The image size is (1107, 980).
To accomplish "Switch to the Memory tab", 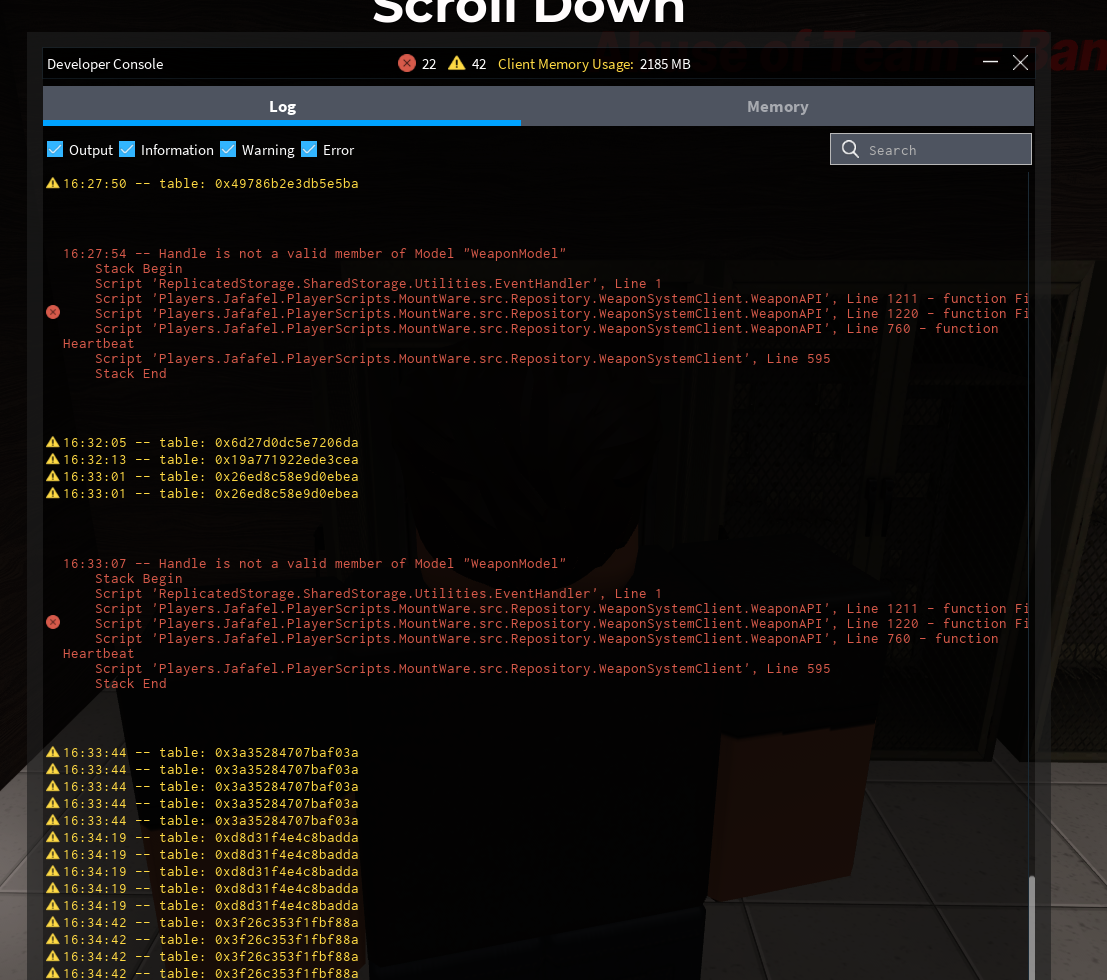I will pyautogui.click(x=777, y=107).
